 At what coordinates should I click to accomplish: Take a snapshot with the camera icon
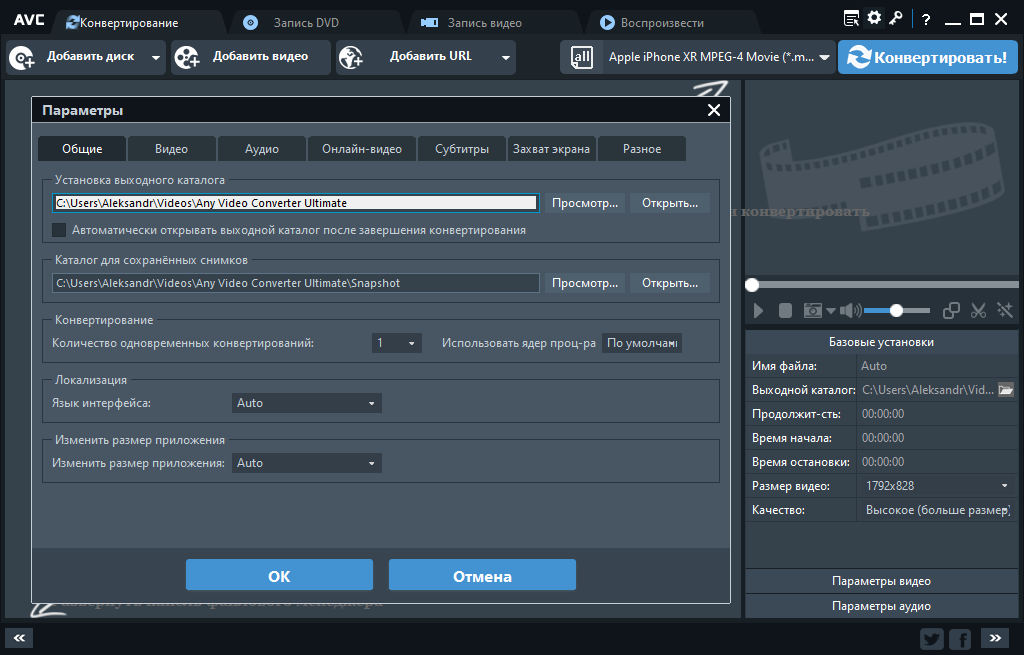point(813,311)
